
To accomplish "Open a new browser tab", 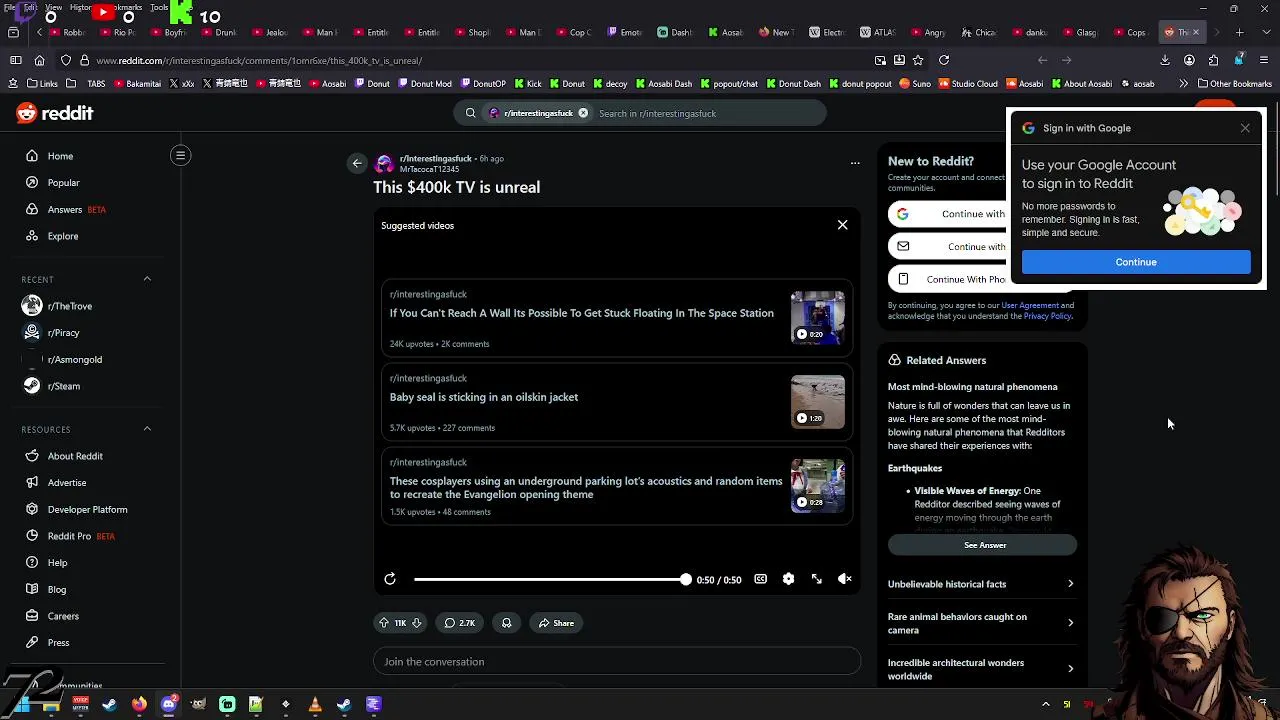I will pyautogui.click(x=1239, y=32).
